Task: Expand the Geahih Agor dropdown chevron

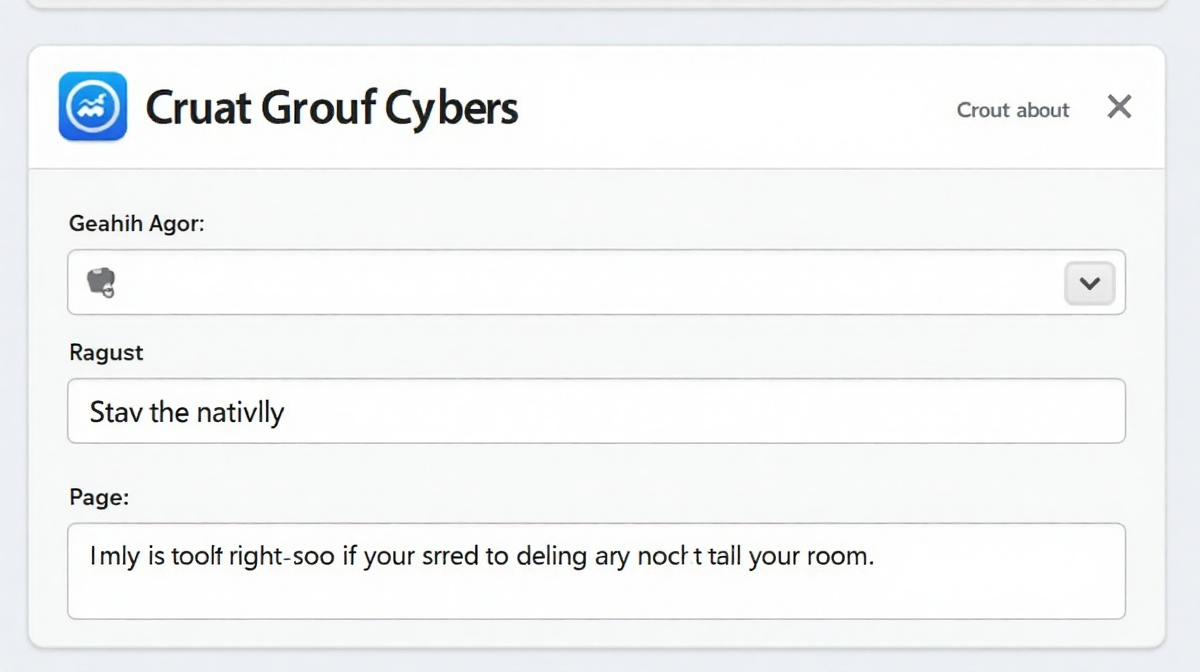Action: (x=1090, y=283)
